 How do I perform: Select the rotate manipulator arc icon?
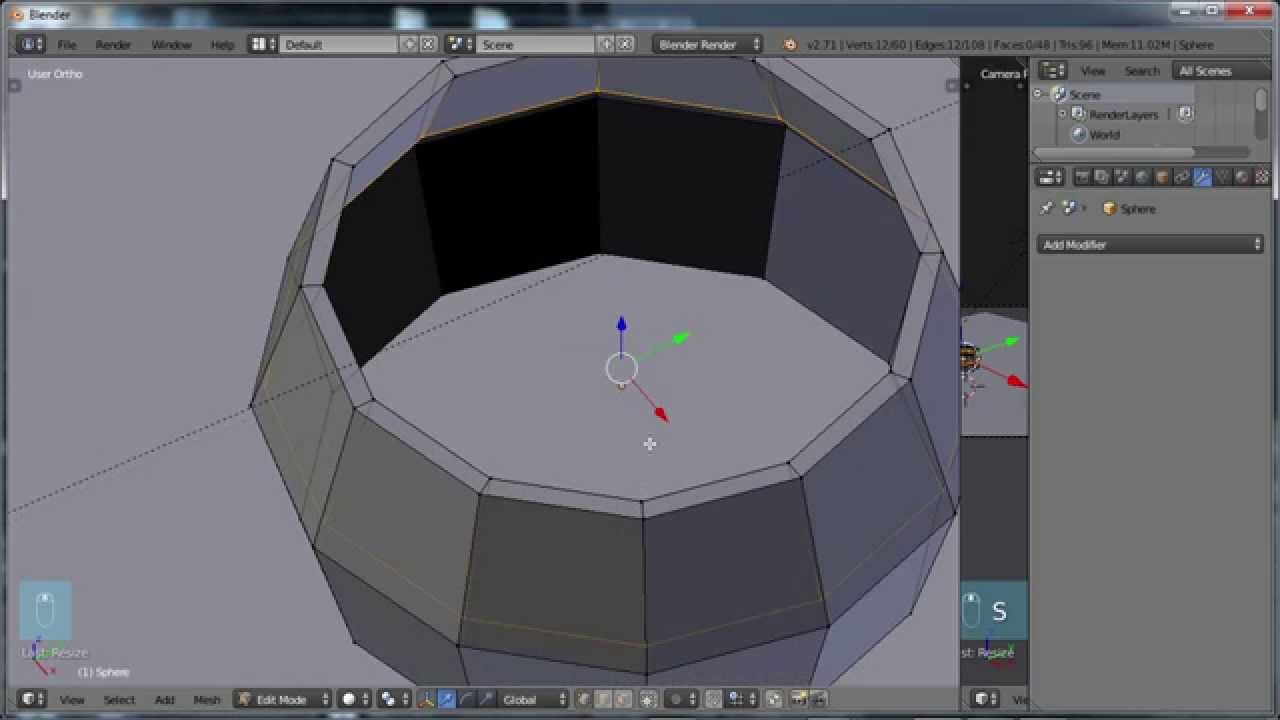[x=467, y=699]
